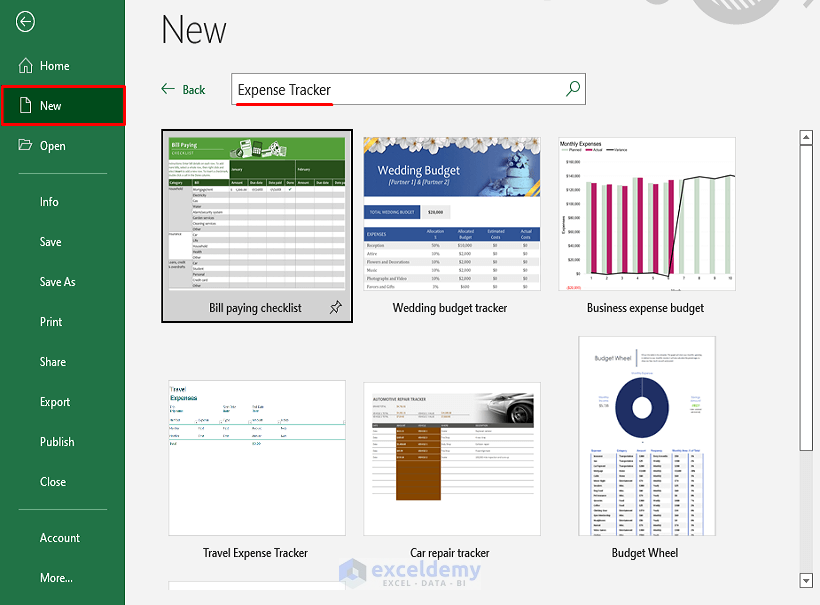Select the Business expense budget thumbnail
The image size is (820, 605).
pyautogui.click(x=647, y=214)
